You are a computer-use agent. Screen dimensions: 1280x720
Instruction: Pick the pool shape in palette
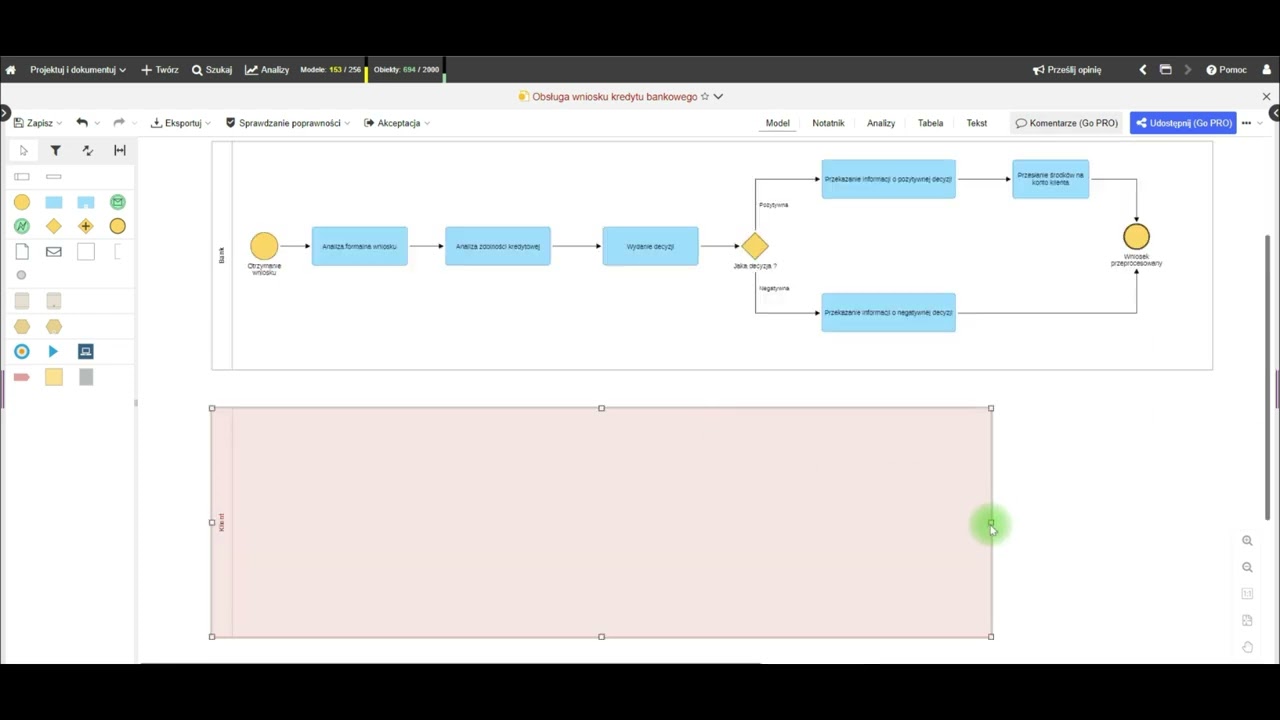click(x=22, y=177)
